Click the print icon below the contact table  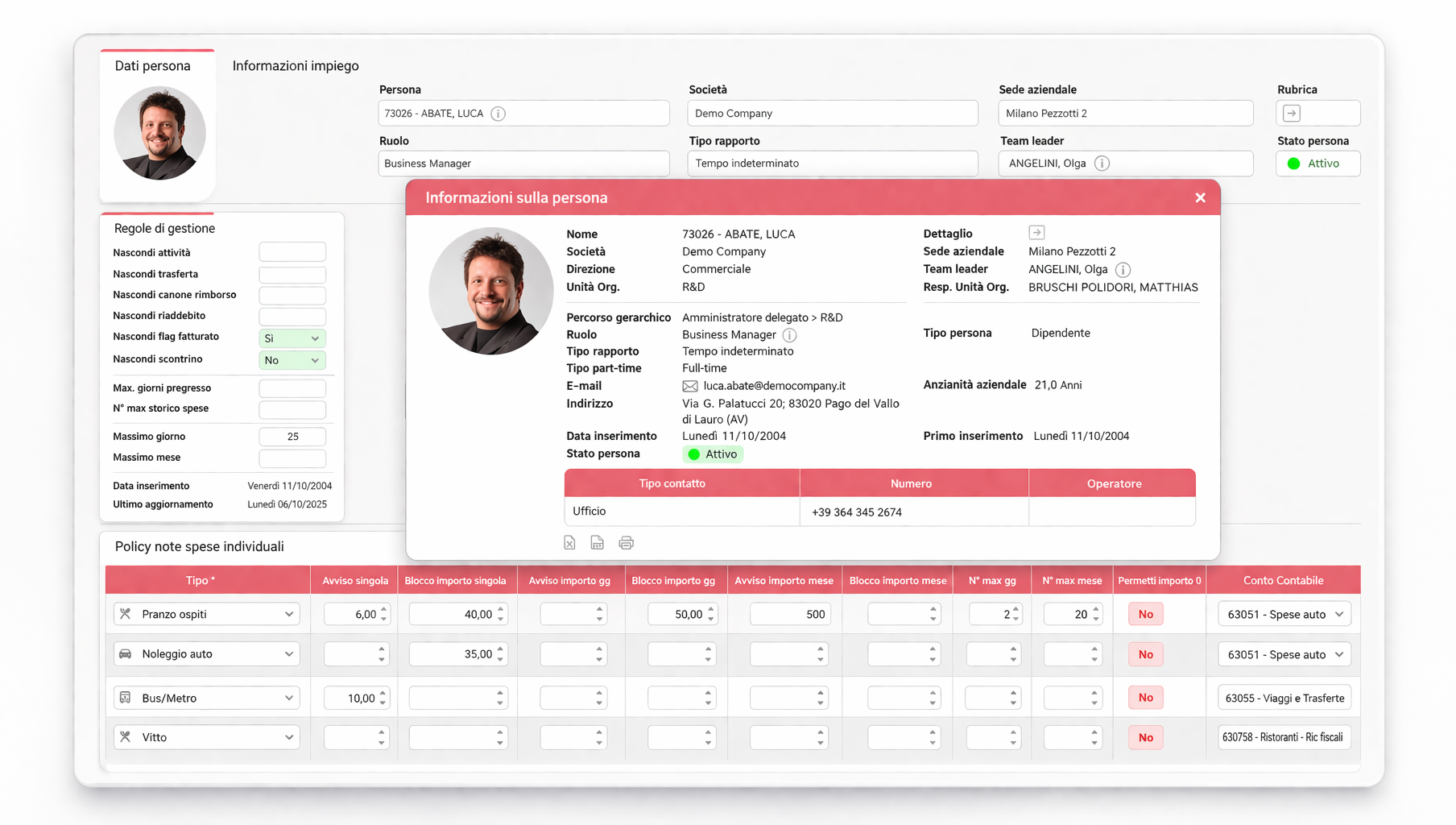point(626,543)
